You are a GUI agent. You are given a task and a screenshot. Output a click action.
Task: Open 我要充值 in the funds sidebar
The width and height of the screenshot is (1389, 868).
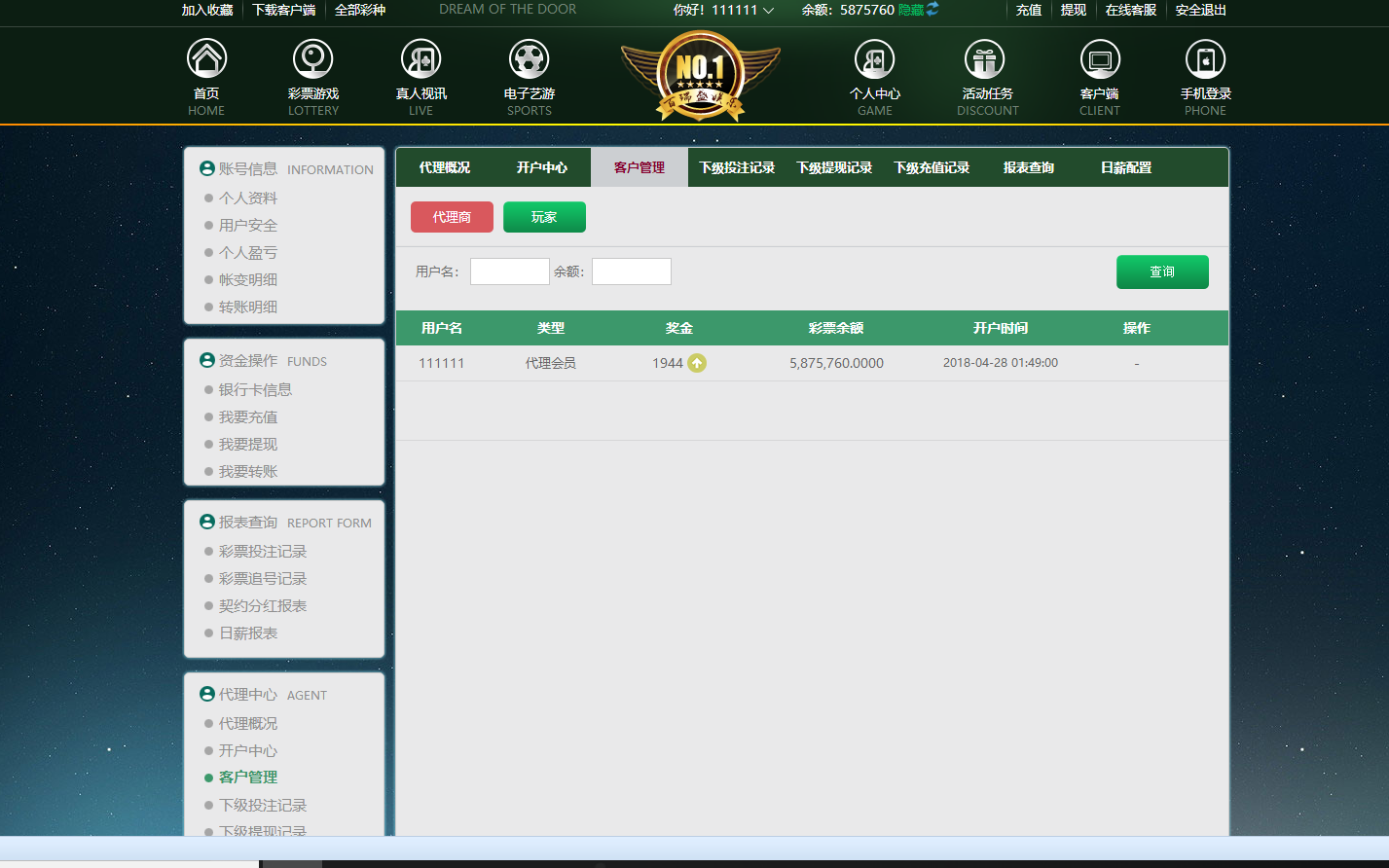(248, 416)
